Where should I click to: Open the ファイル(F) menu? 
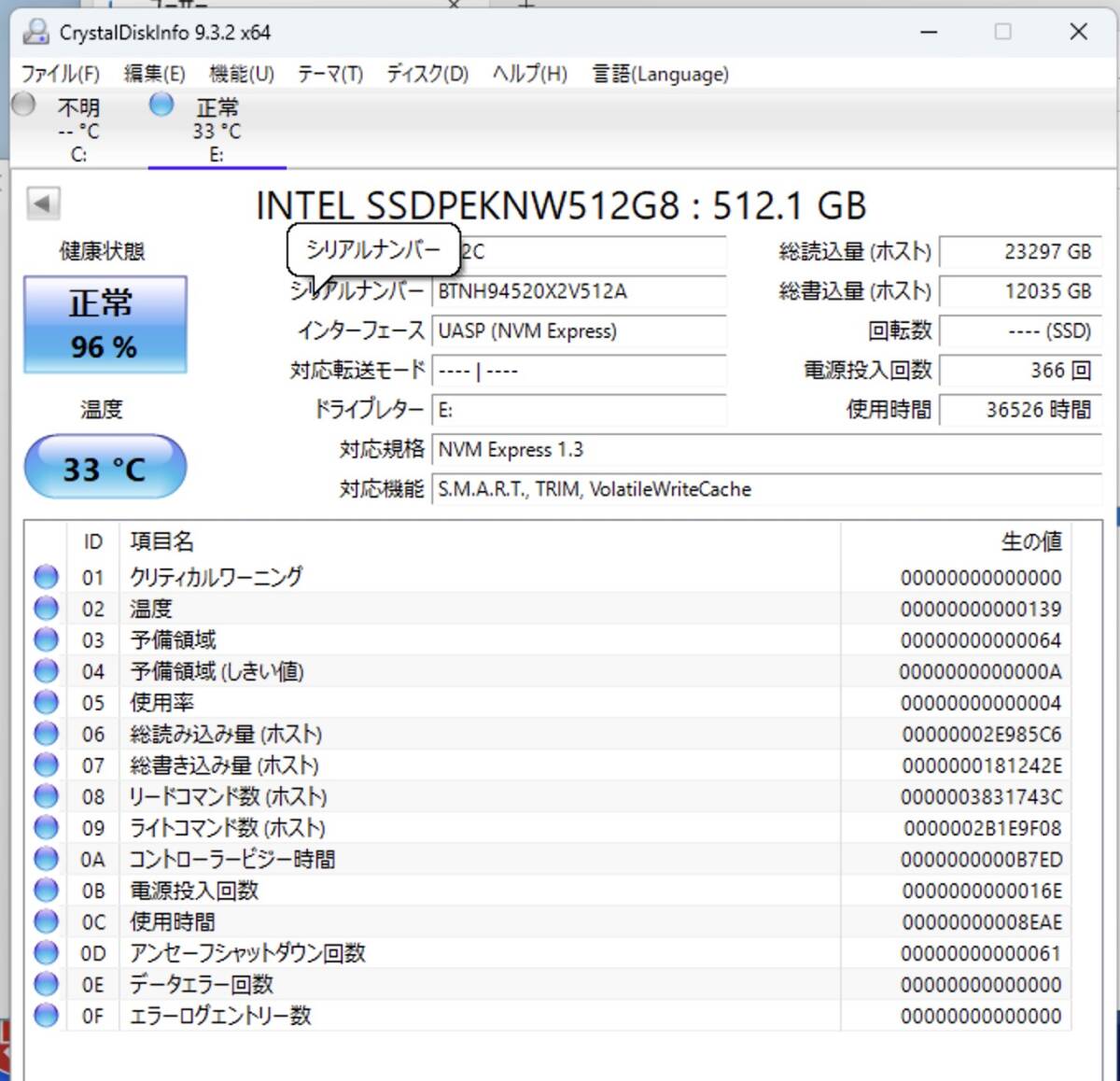point(61,74)
